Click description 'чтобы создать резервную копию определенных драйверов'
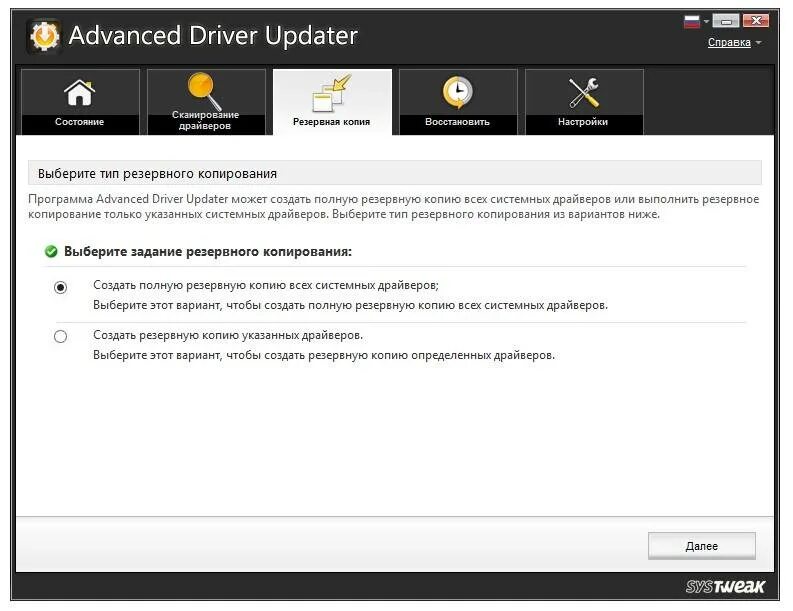Image resolution: width=793 pixels, height=611 pixels. click(389, 355)
